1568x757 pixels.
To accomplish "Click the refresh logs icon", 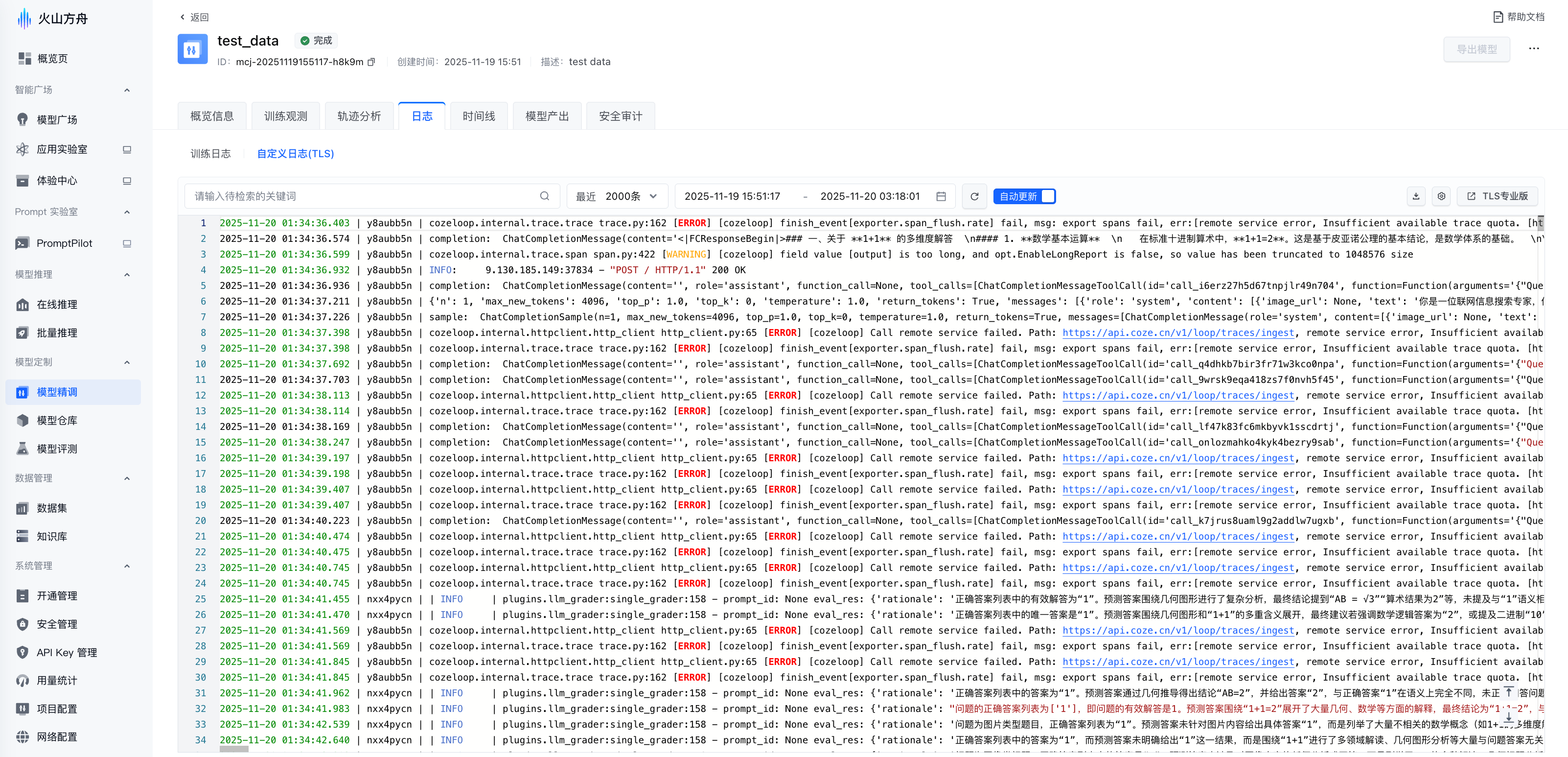I will [x=974, y=196].
